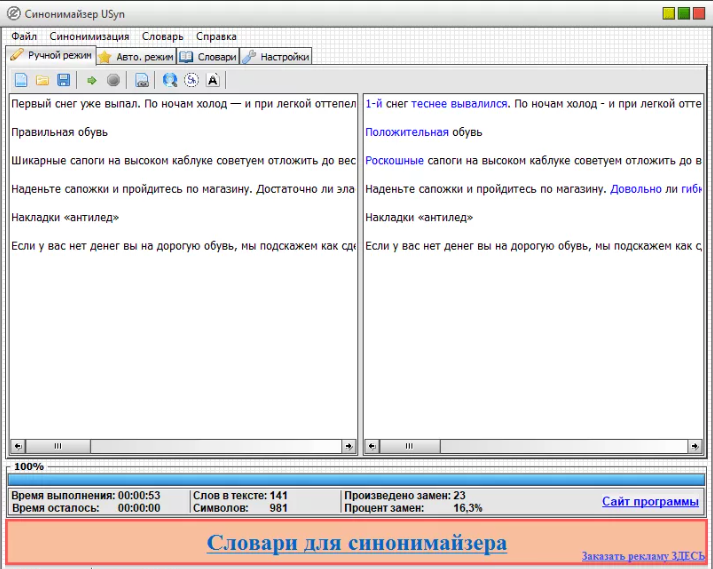
Task: Follow the Сайт программы link
Action: click(x=650, y=502)
